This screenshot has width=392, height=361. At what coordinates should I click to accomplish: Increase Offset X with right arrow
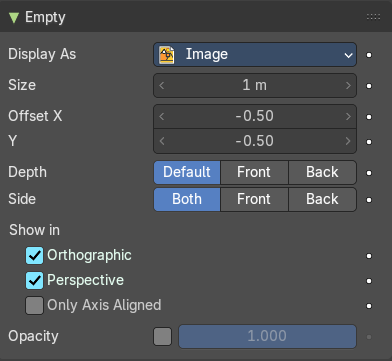(x=348, y=116)
